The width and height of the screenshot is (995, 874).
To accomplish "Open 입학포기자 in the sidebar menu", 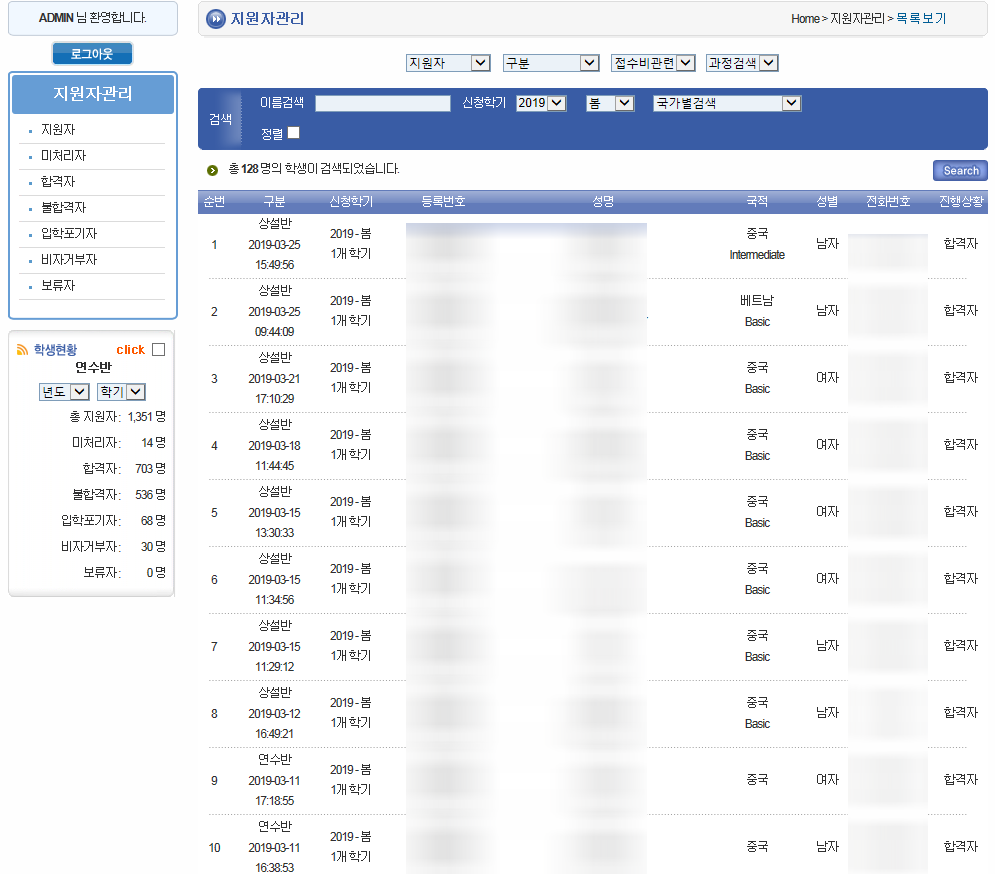I will click(69, 234).
